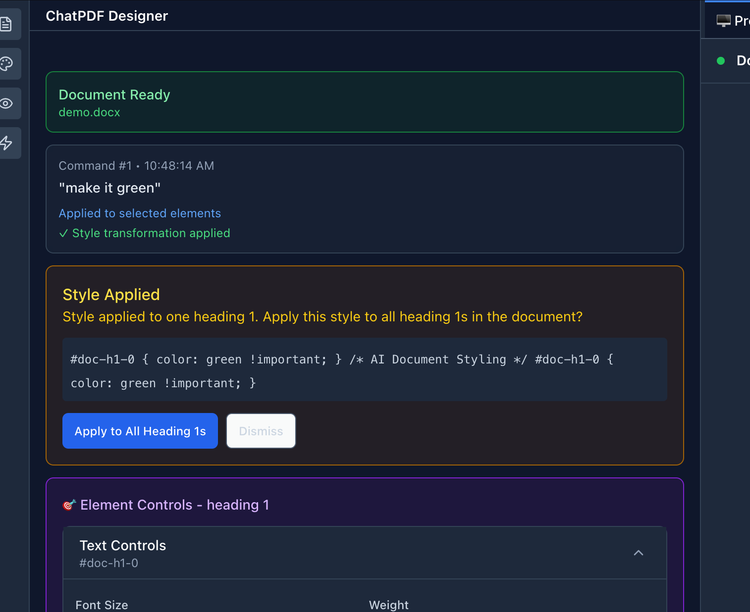Click the monitor preview icon tab
Viewport: 750px width, 612px height.
723,21
